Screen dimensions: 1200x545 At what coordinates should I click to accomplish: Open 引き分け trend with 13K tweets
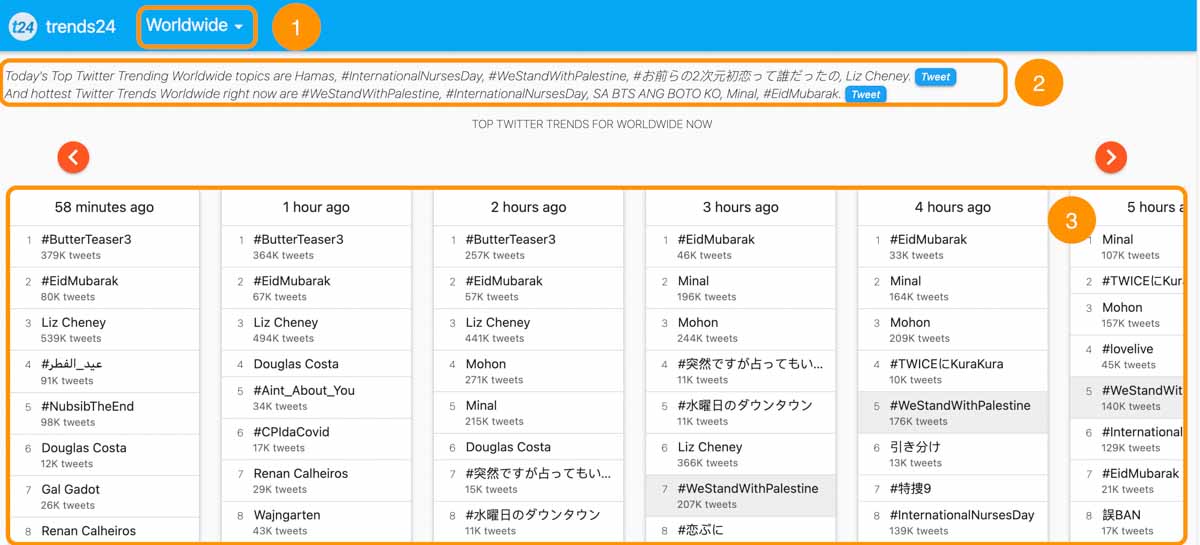[x=915, y=448]
